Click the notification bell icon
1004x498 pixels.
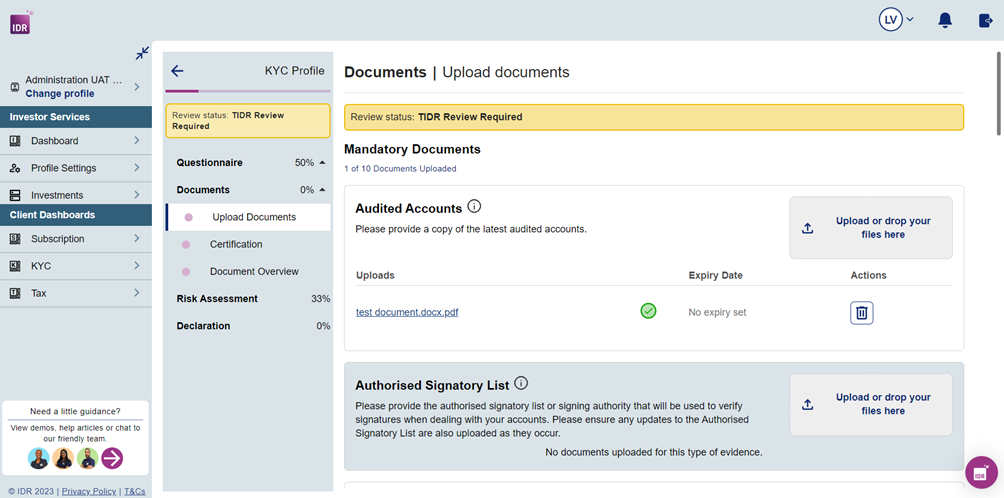944,21
